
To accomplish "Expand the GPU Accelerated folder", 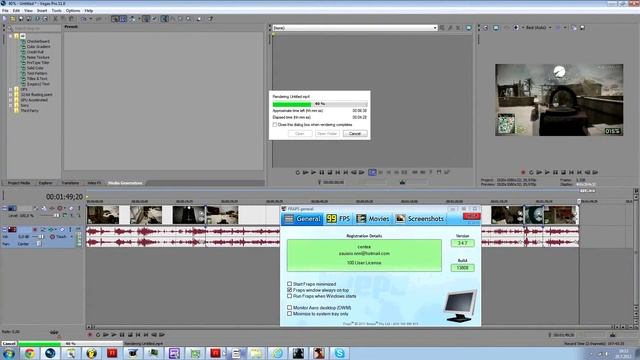I will tap(11, 100).
